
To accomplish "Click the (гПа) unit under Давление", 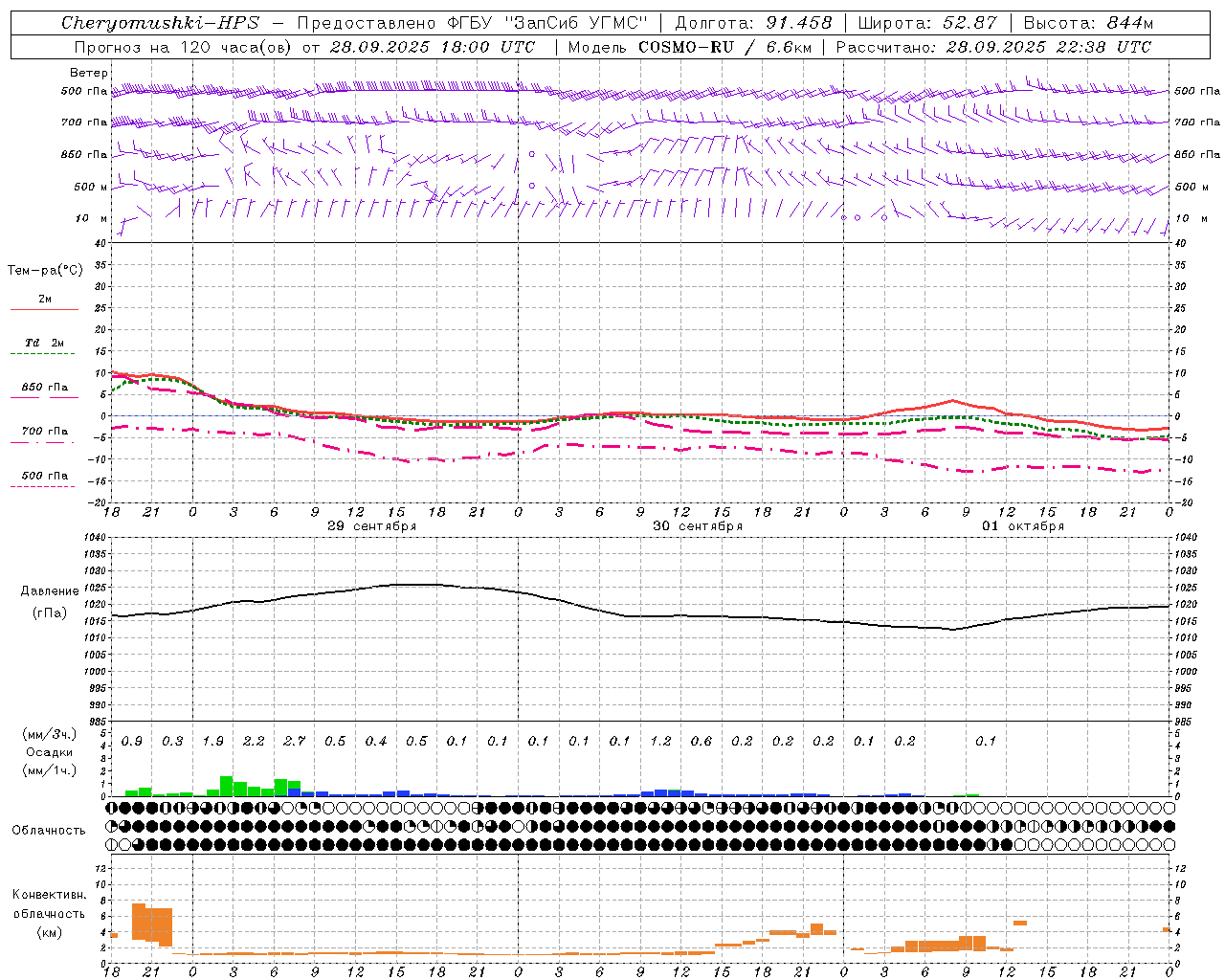I will click(x=50, y=613).
